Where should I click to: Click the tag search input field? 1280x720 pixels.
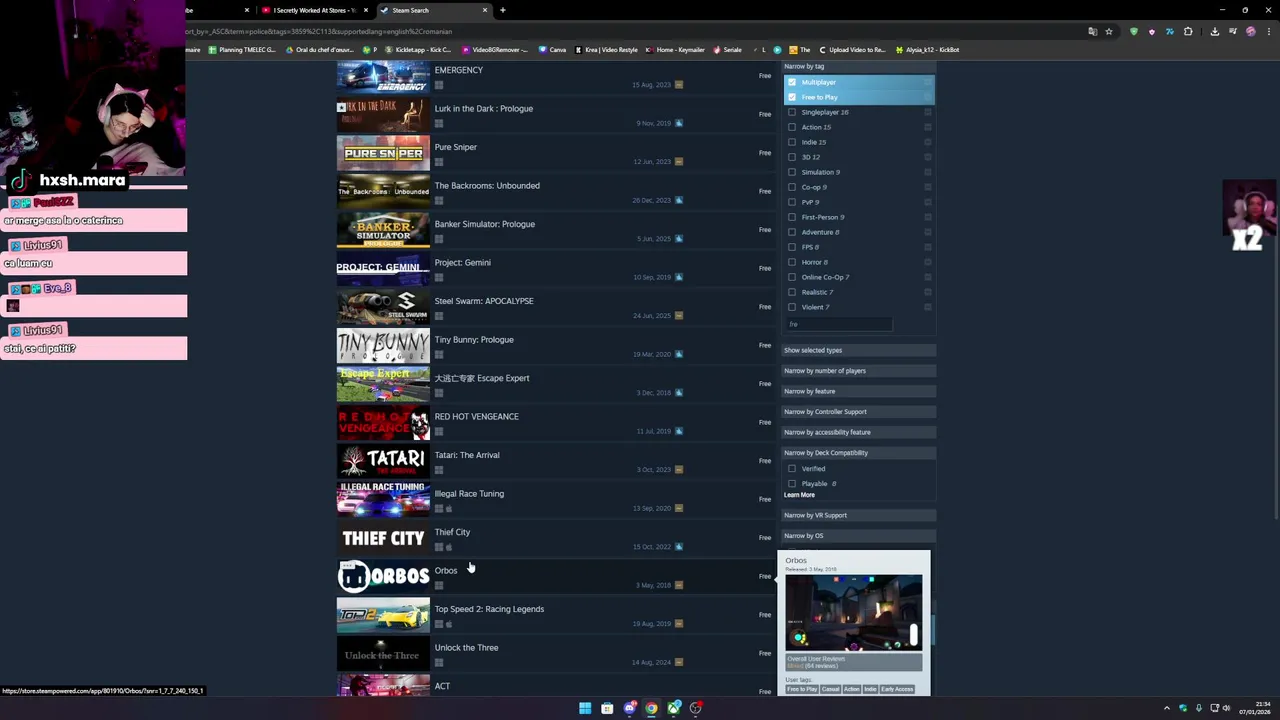[x=838, y=324]
